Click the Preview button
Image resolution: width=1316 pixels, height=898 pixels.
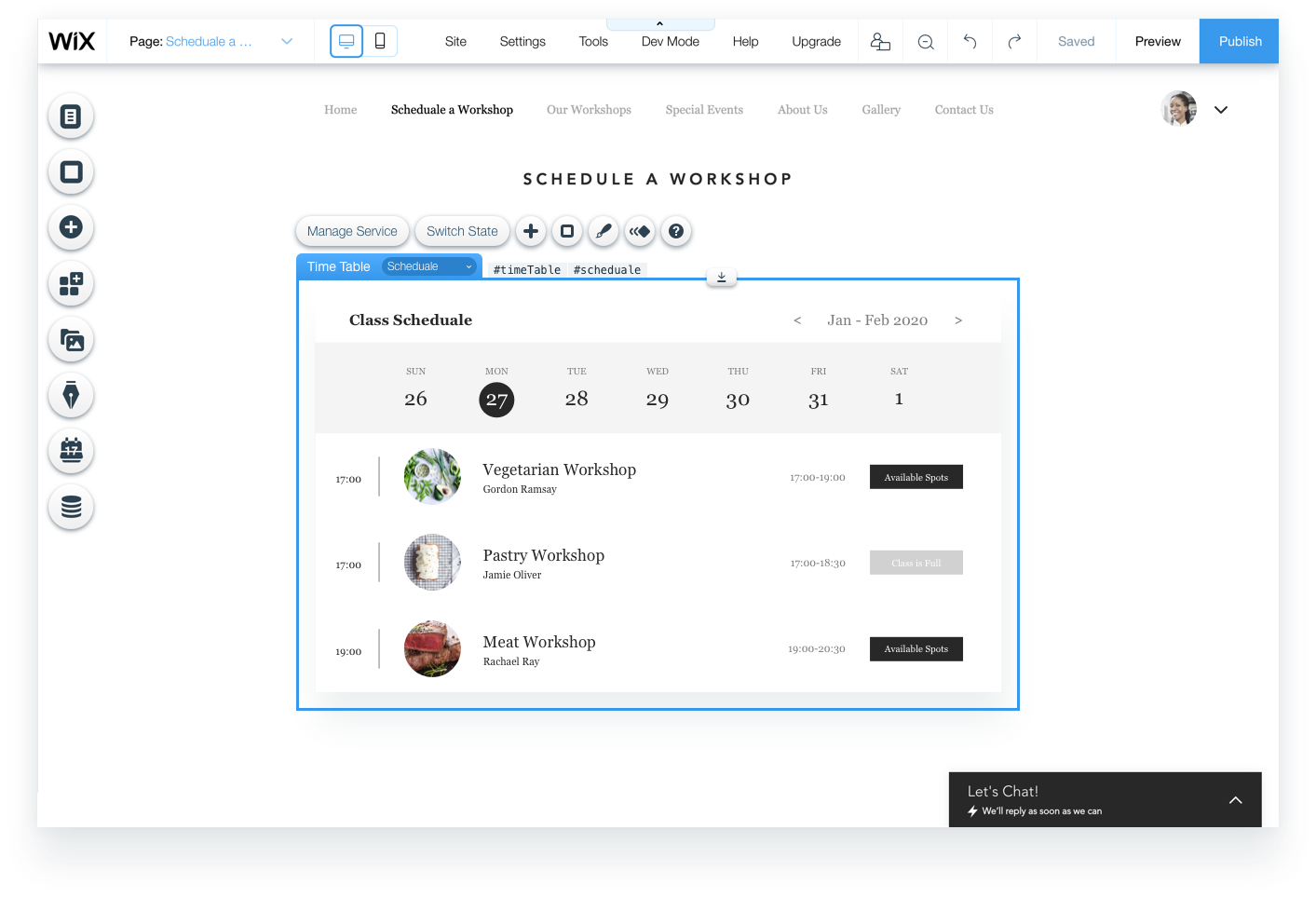(1158, 41)
